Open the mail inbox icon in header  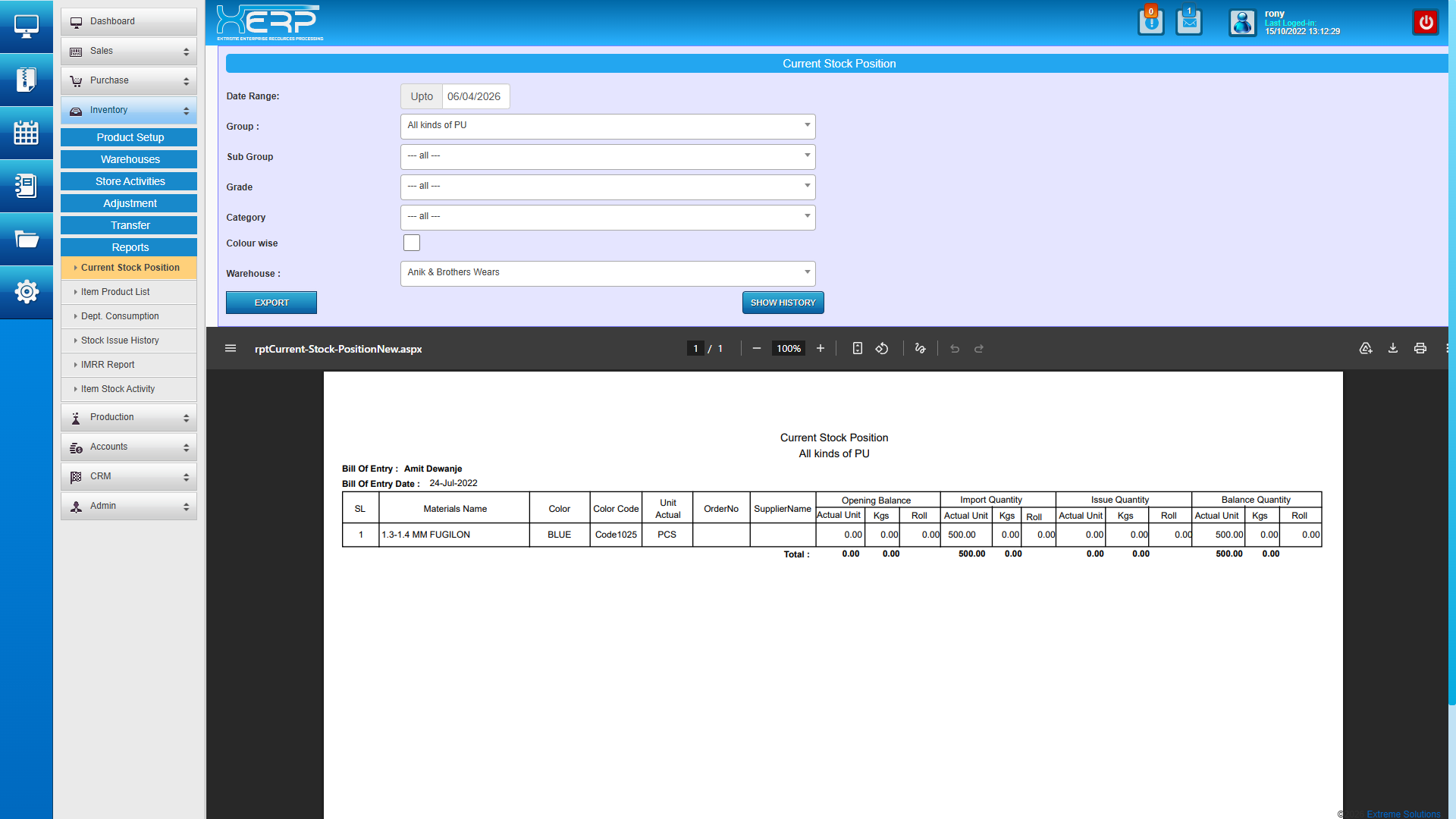[1188, 23]
